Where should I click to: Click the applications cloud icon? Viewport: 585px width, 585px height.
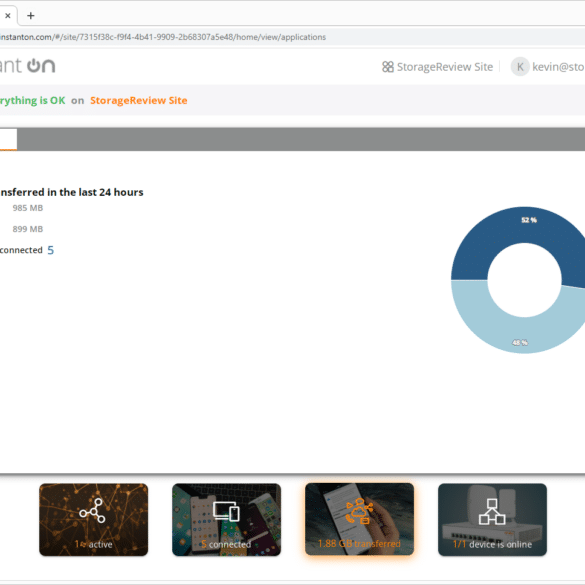[x=359, y=511]
